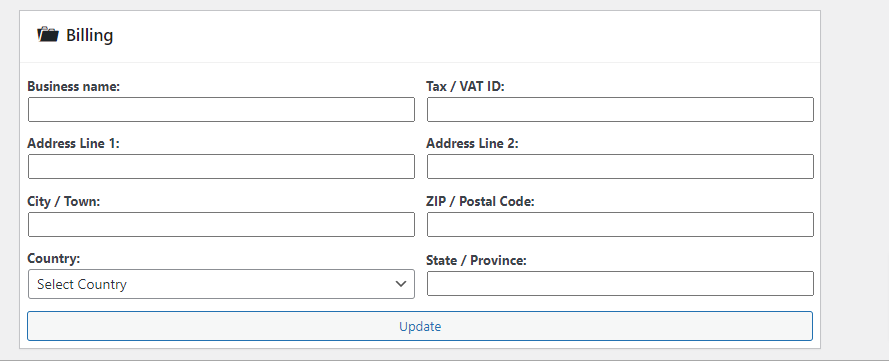This screenshot has width=889, height=361.
Task: Click the Tax / VAT ID label
Action: click(x=465, y=86)
